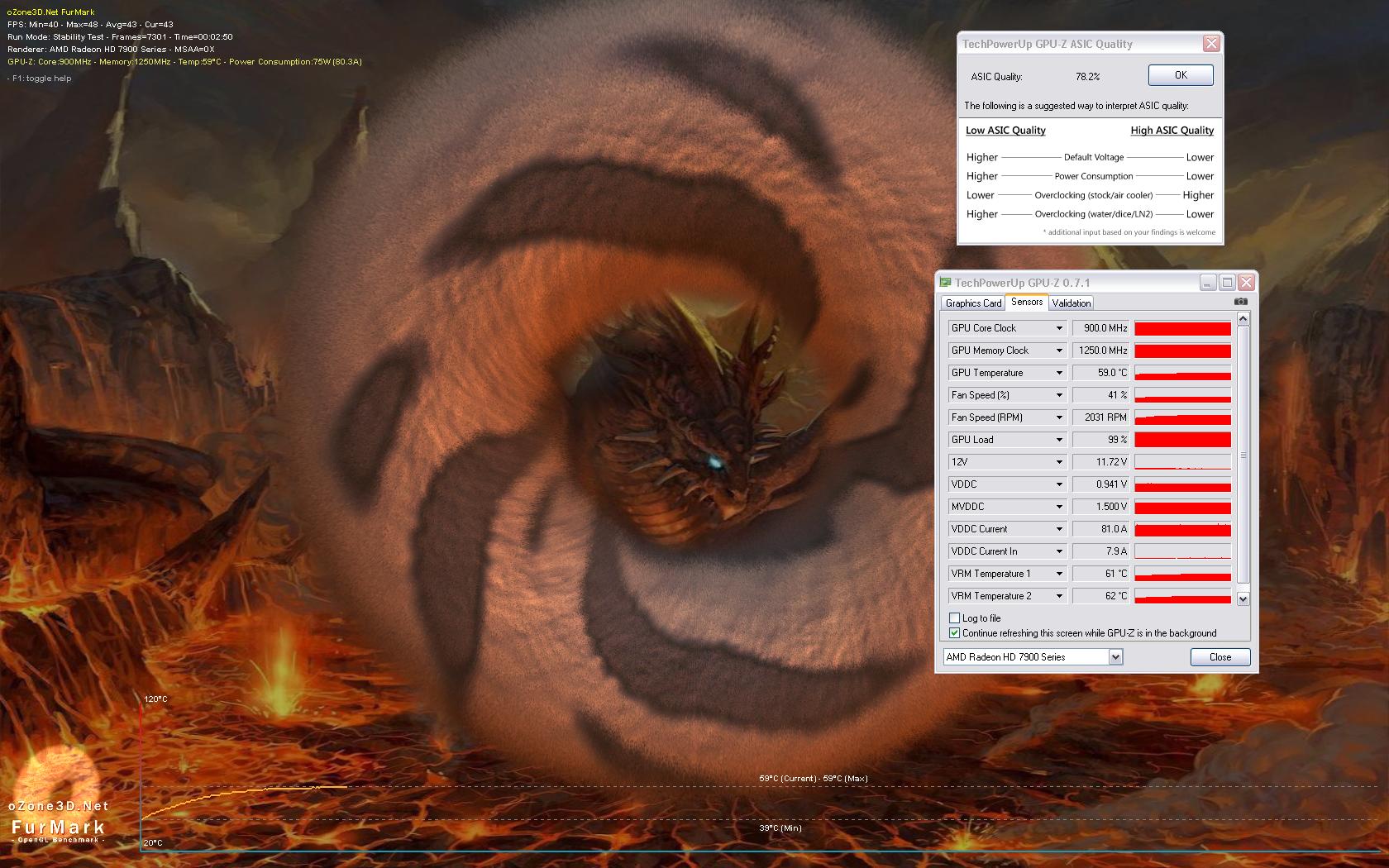Image resolution: width=1389 pixels, height=868 pixels.
Task: Select the Sensors tab
Action: click(x=1027, y=303)
